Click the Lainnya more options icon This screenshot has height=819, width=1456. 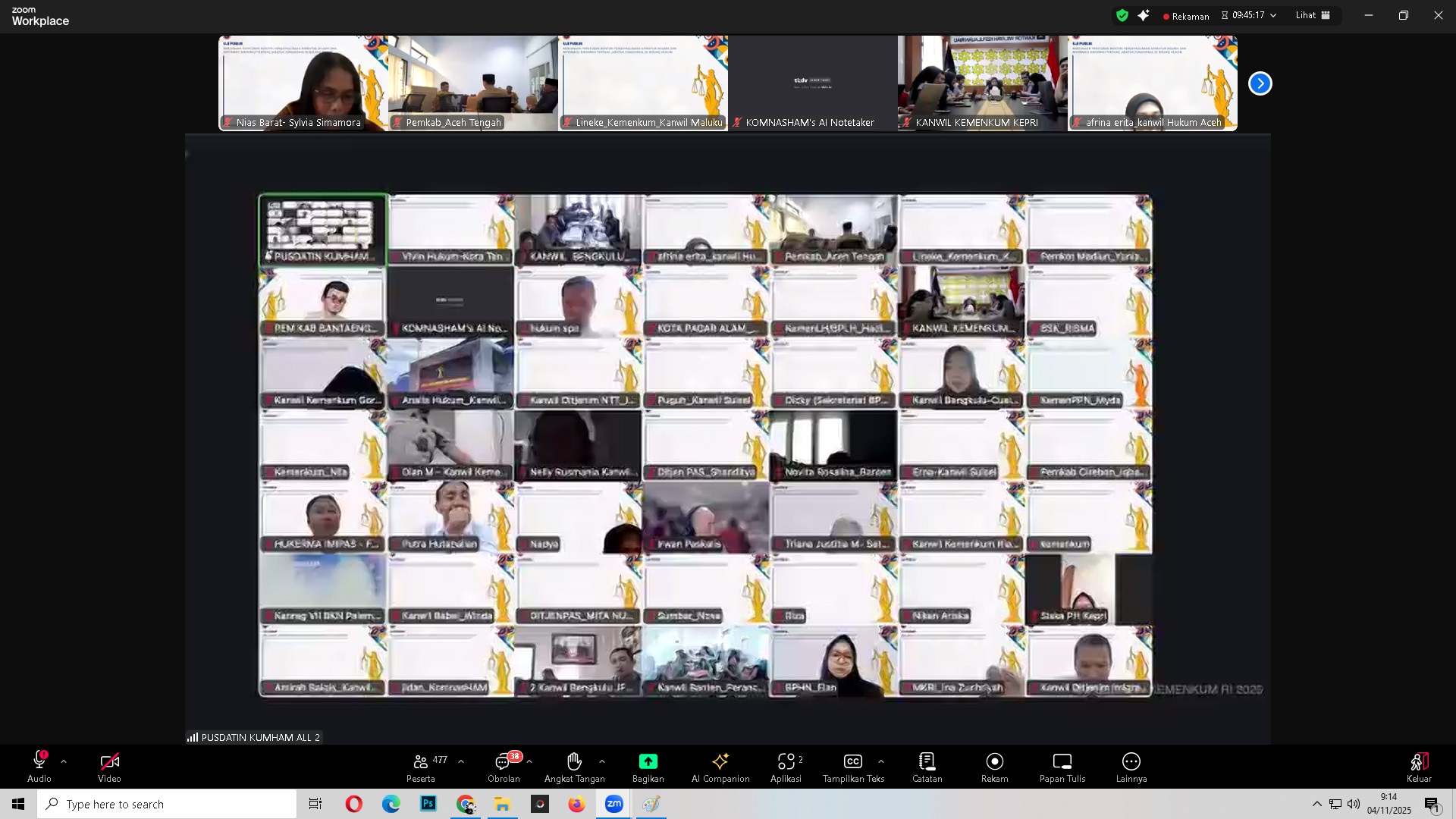(1131, 761)
